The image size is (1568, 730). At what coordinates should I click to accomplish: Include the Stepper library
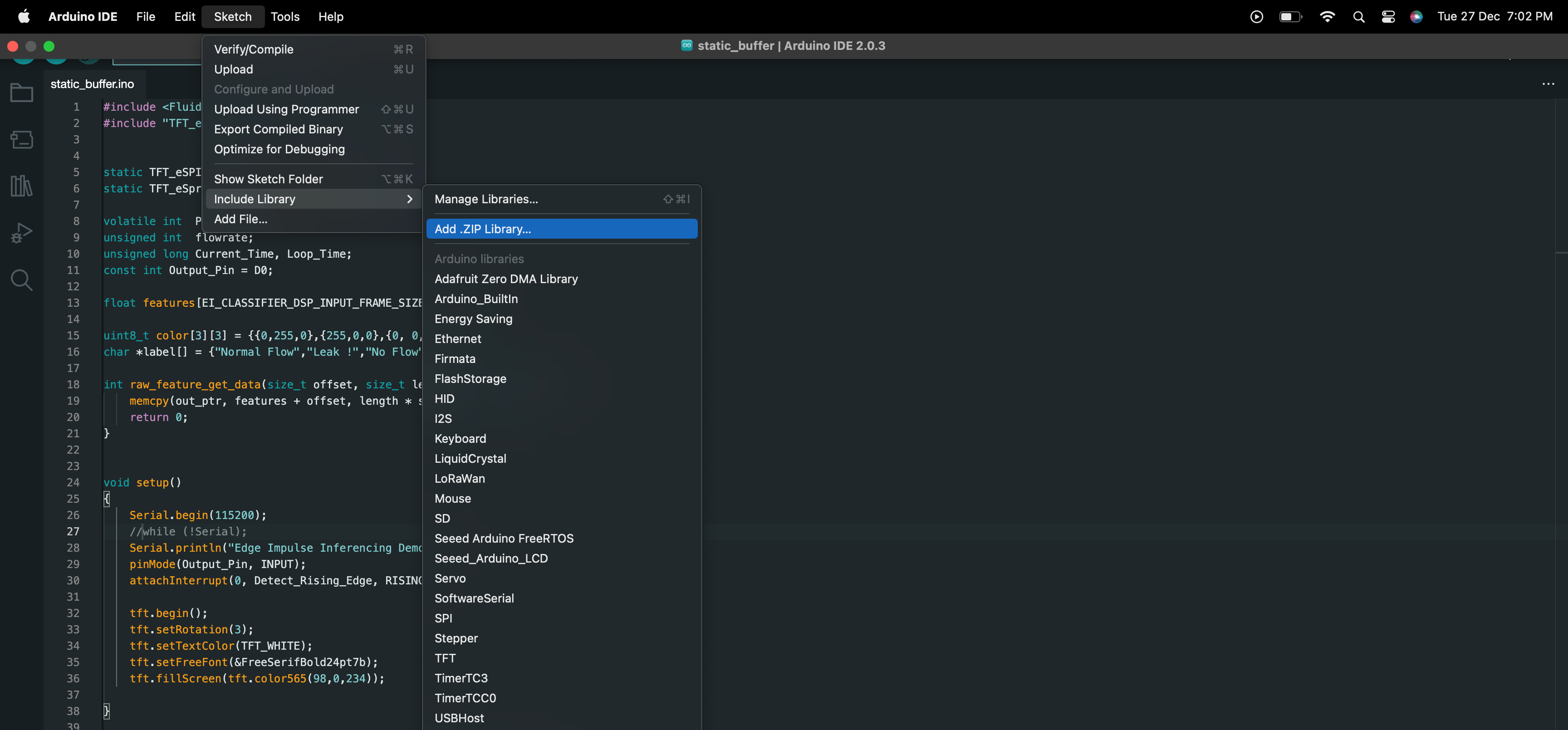coord(562,639)
